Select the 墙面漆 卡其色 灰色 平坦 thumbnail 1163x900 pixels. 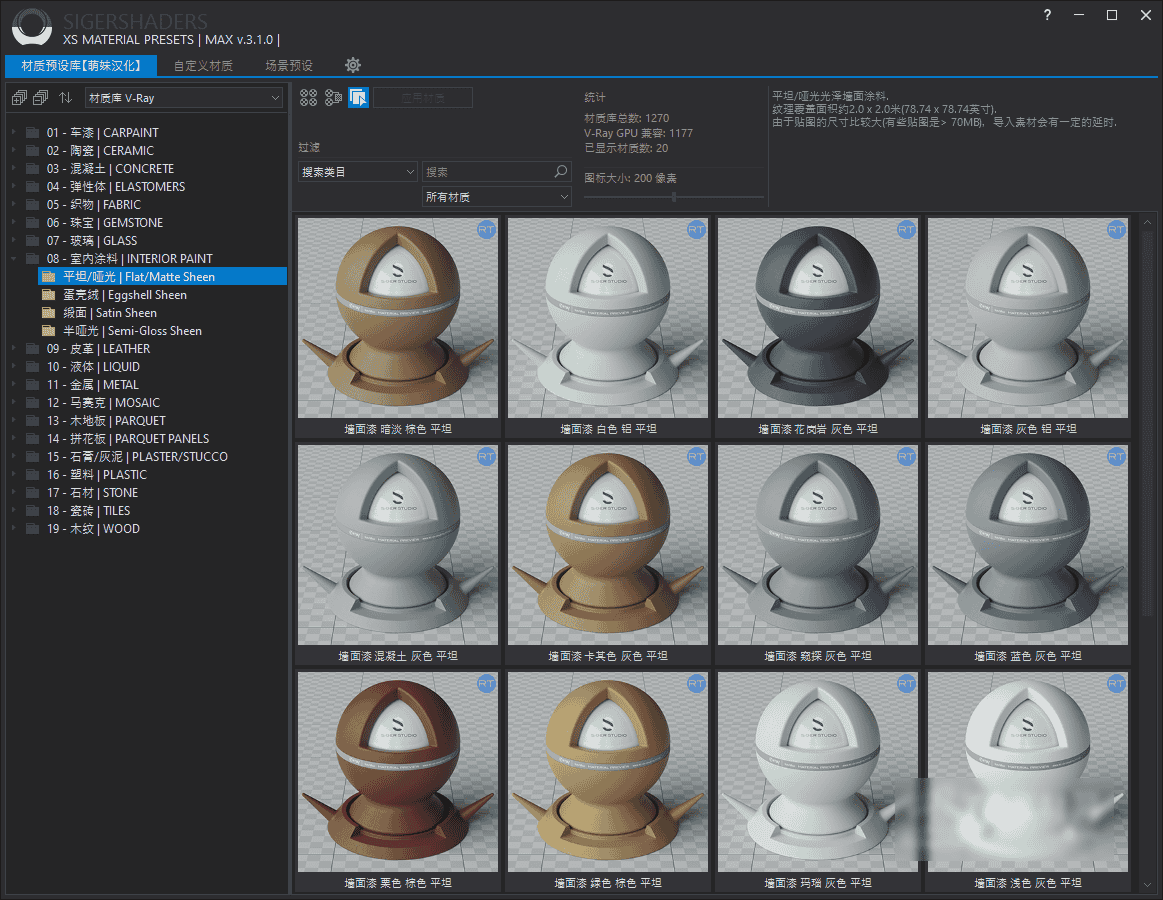tap(607, 545)
